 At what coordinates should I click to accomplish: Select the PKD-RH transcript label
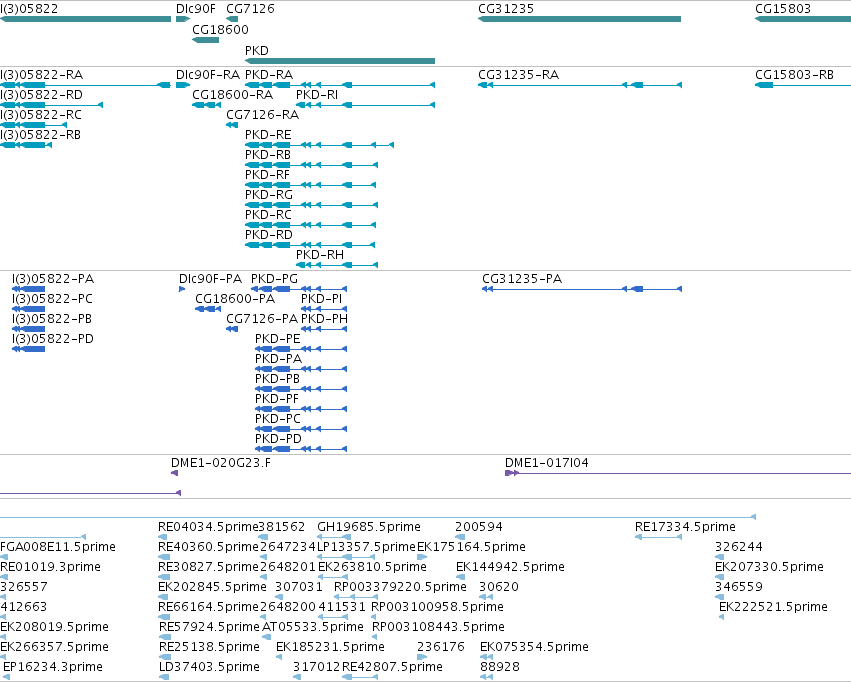320,254
